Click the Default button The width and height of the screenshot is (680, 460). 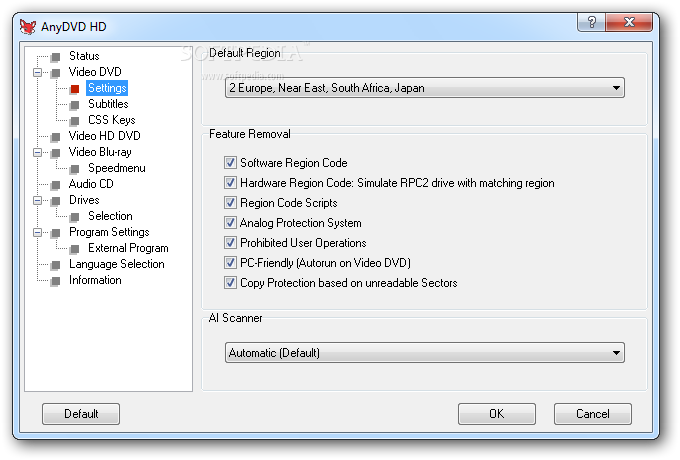click(81, 414)
